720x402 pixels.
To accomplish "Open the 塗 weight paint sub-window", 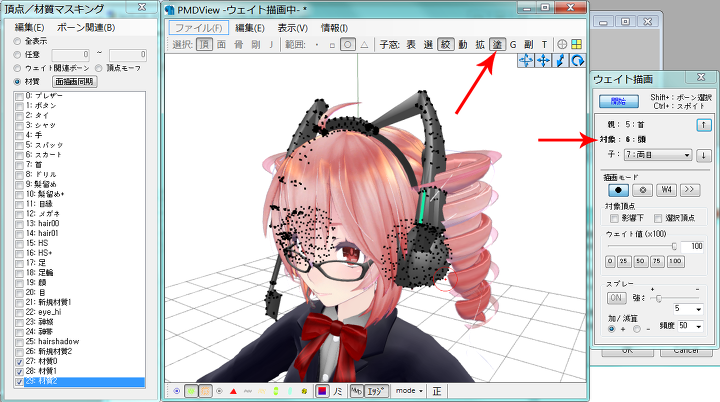I will point(497,45).
